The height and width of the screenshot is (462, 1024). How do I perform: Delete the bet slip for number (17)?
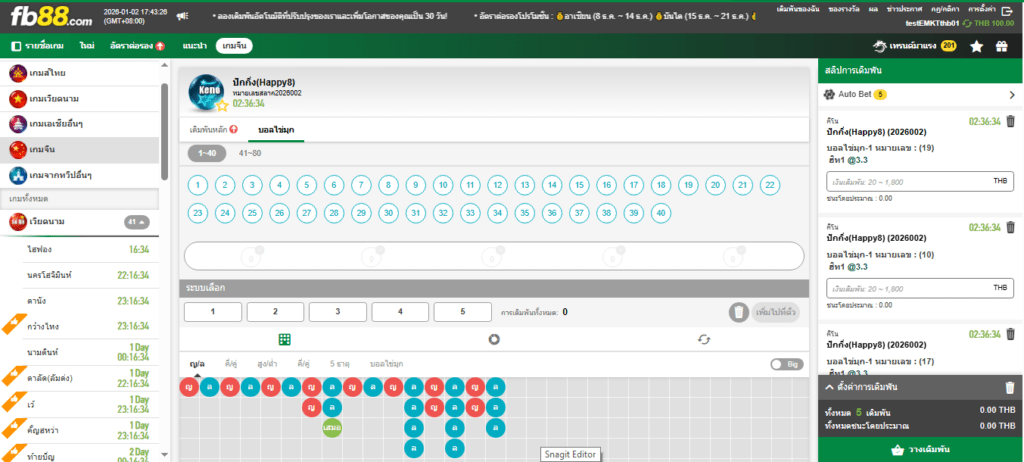click(x=1010, y=334)
